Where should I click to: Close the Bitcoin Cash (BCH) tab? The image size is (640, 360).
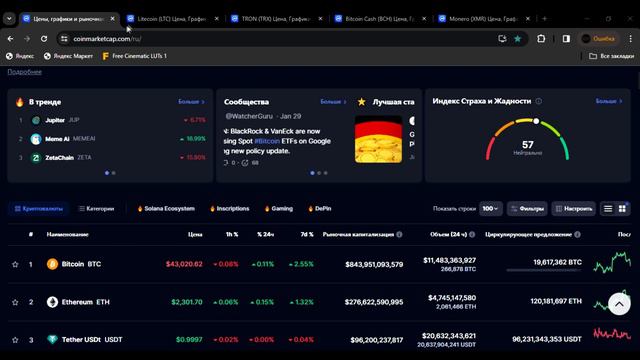[424, 19]
